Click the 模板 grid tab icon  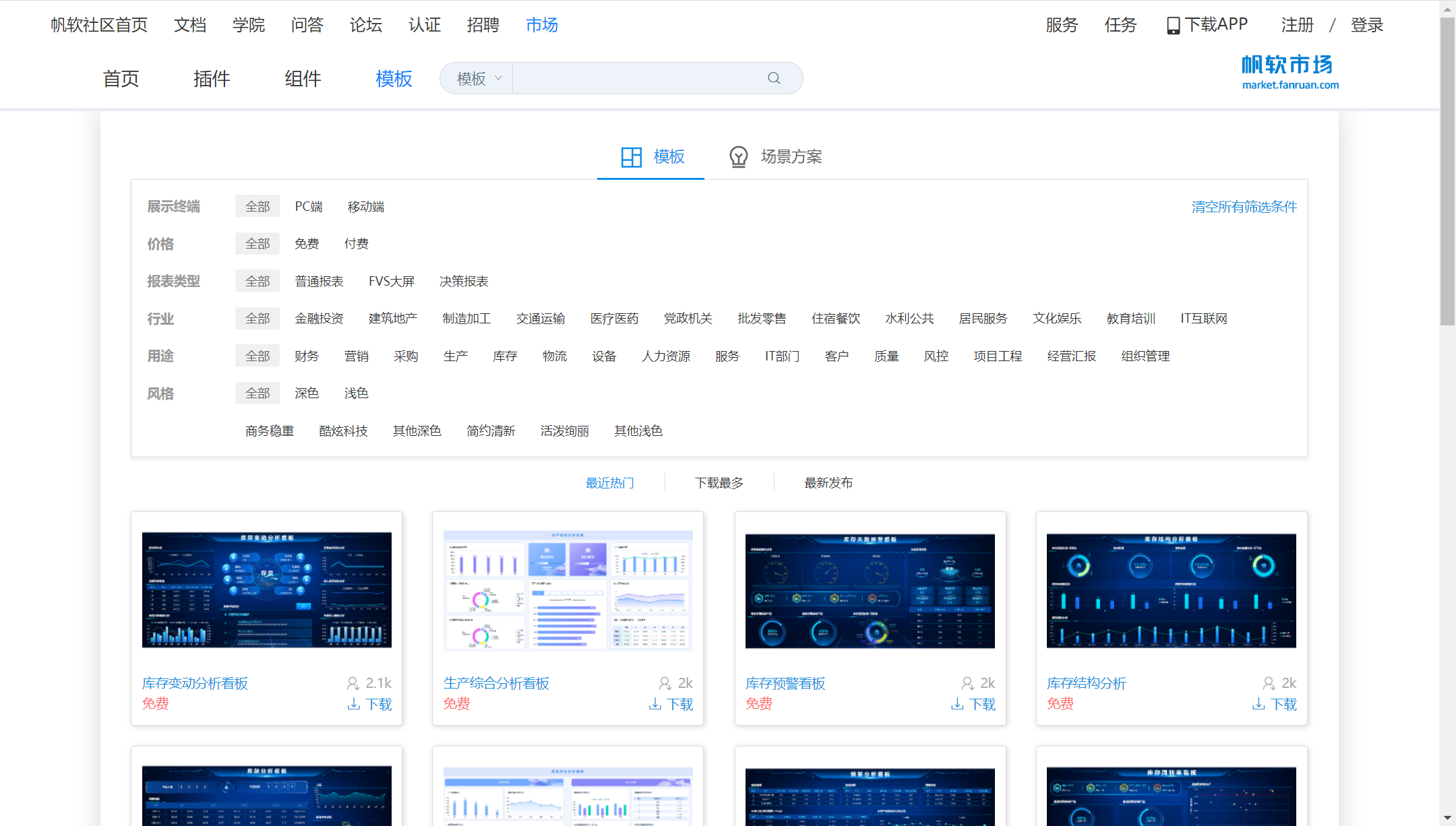point(631,157)
